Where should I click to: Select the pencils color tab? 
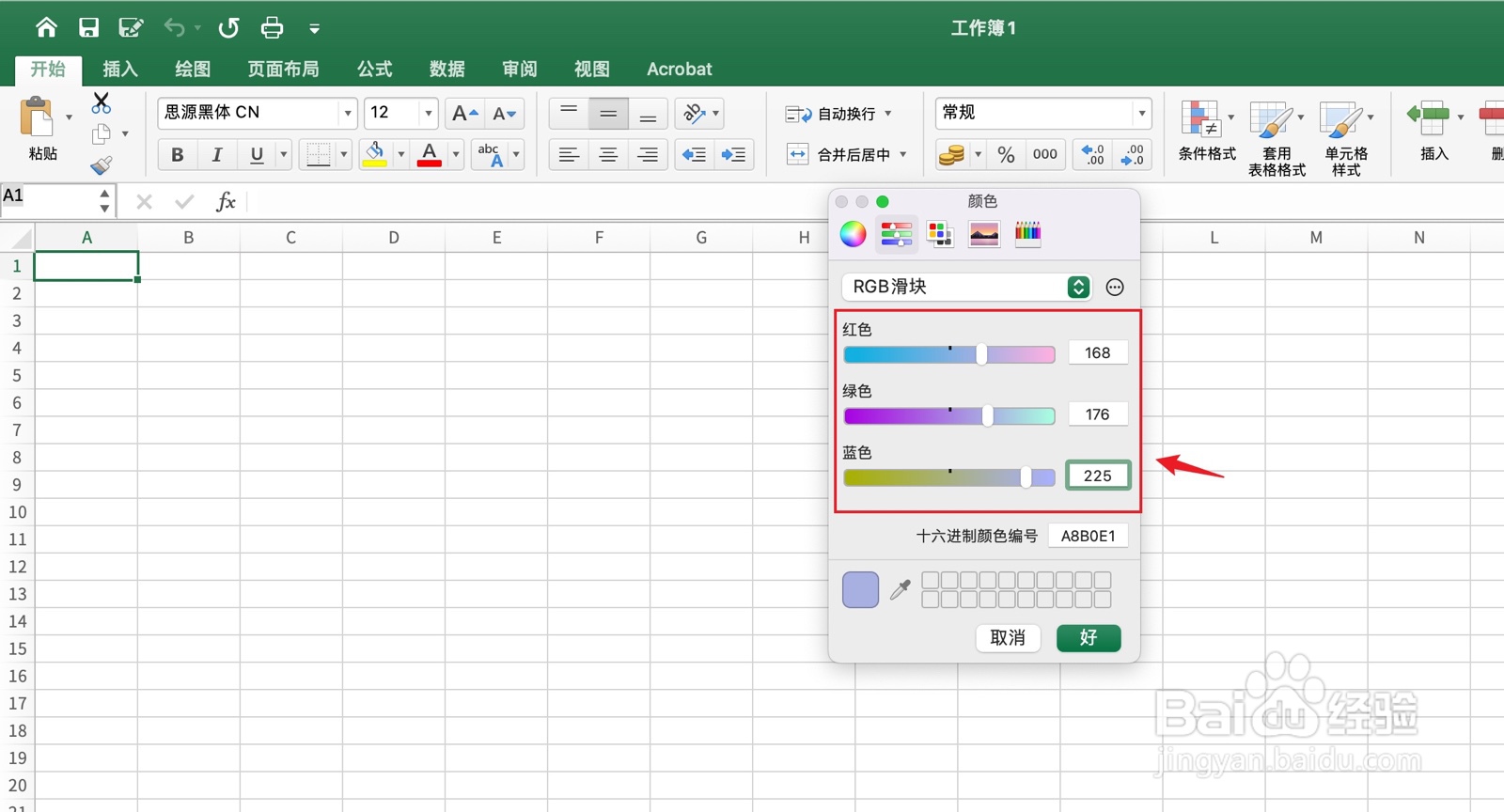(x=1027, y=234)
